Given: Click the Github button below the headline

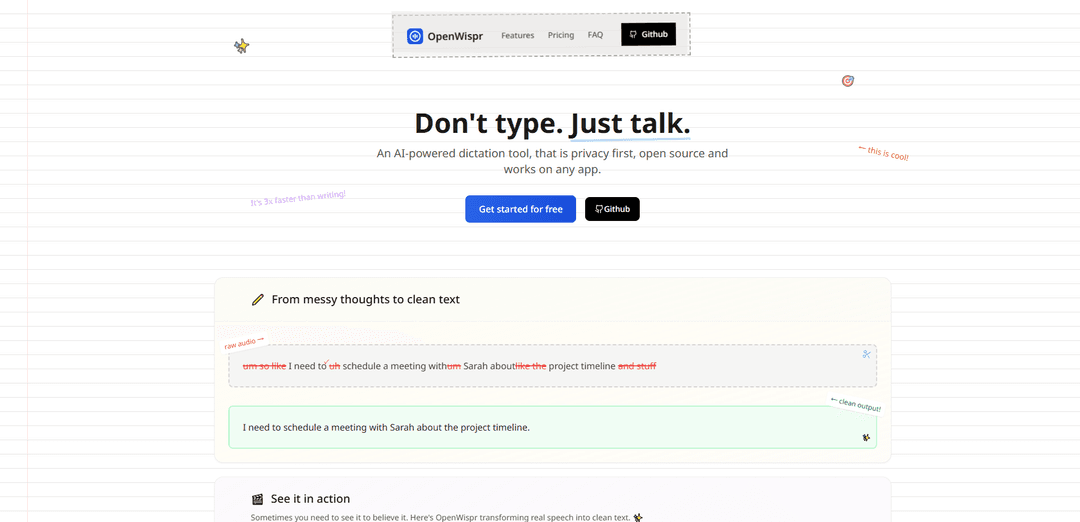Looking at the screenshot, I should (x=612, y=209).
